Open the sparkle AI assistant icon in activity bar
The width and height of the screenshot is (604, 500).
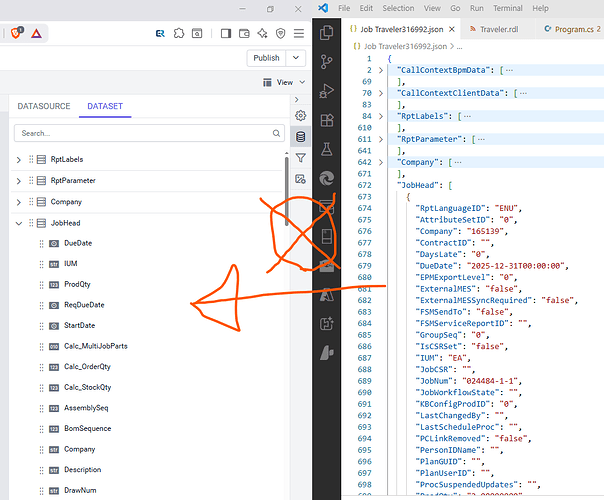[327, 324]
